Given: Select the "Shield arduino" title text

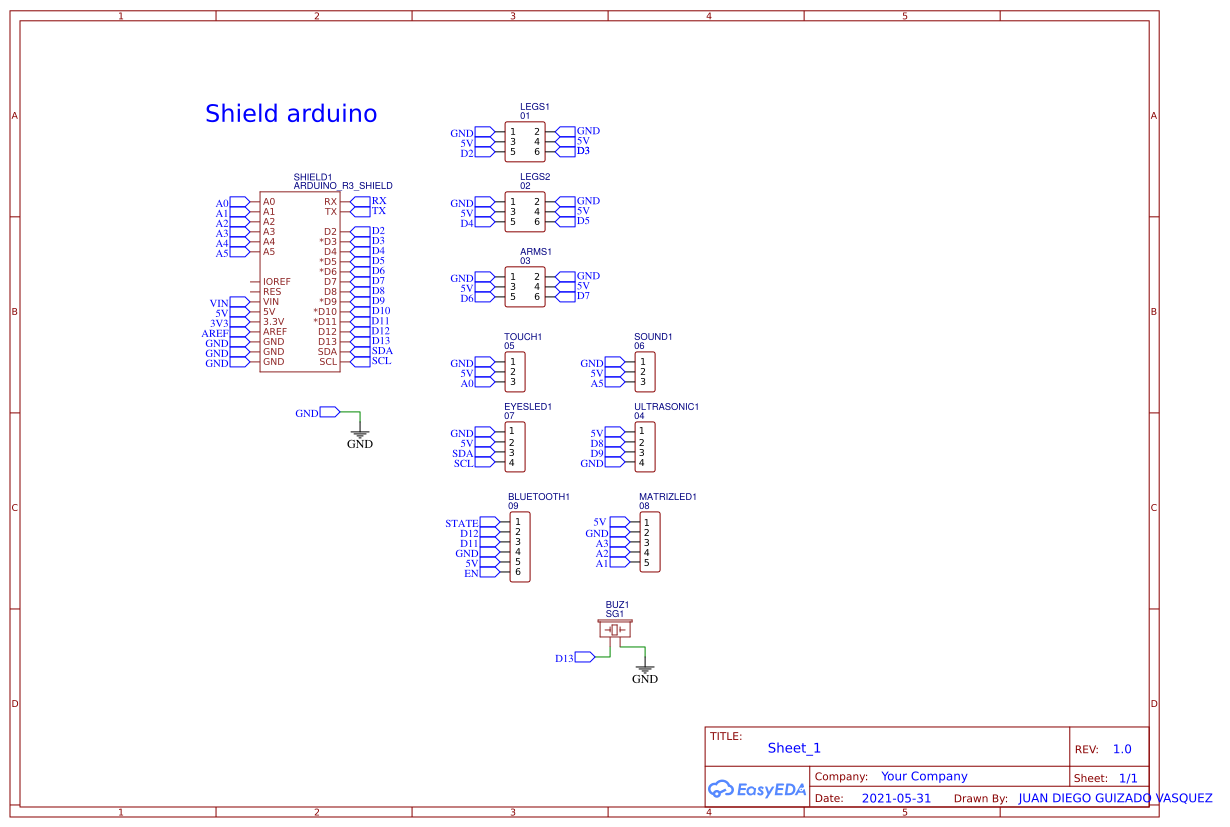Looking at the screenshot, I should [x=291, y=113].
